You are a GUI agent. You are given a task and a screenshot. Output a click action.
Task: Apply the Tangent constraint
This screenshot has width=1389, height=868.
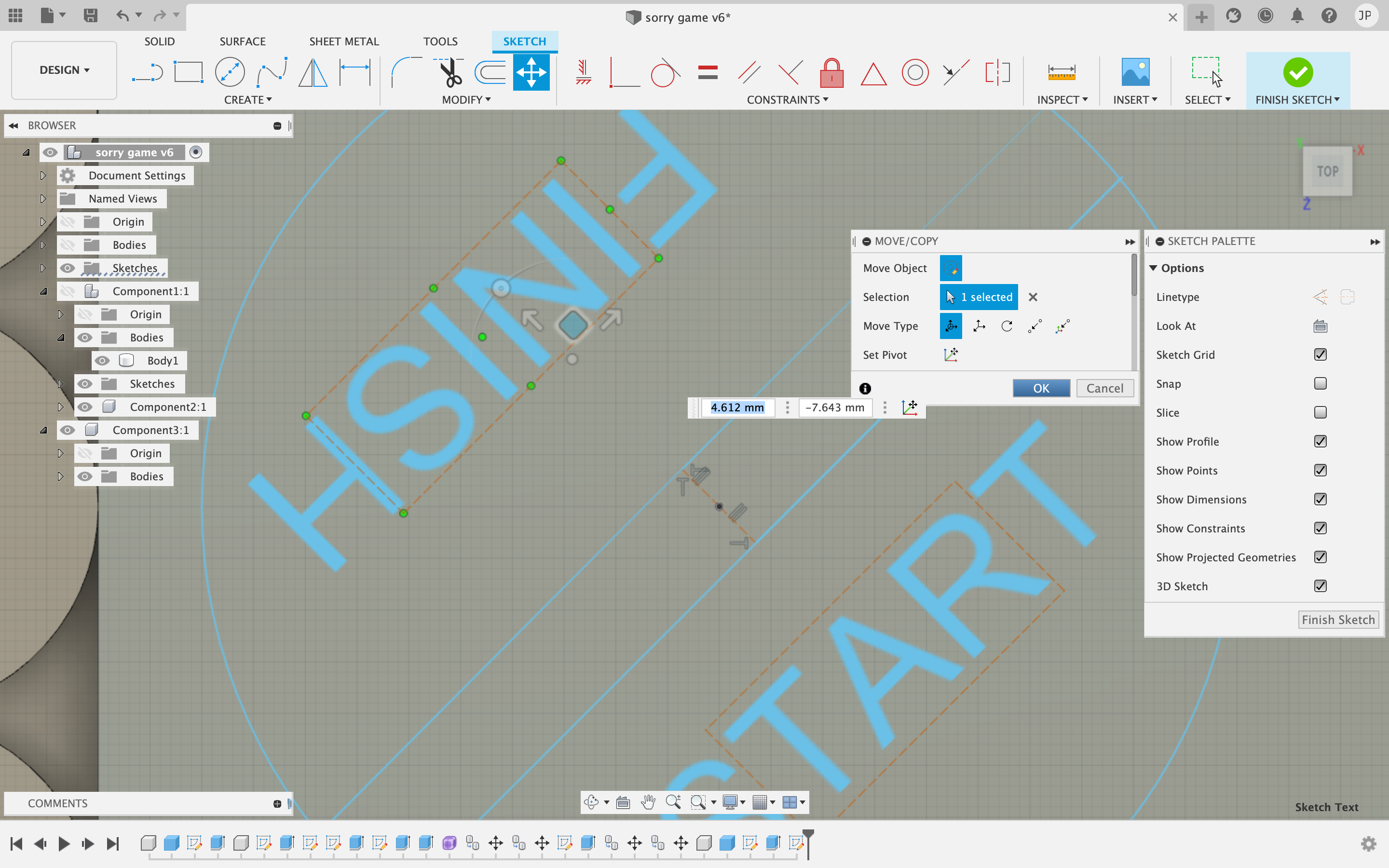point(665,73)
